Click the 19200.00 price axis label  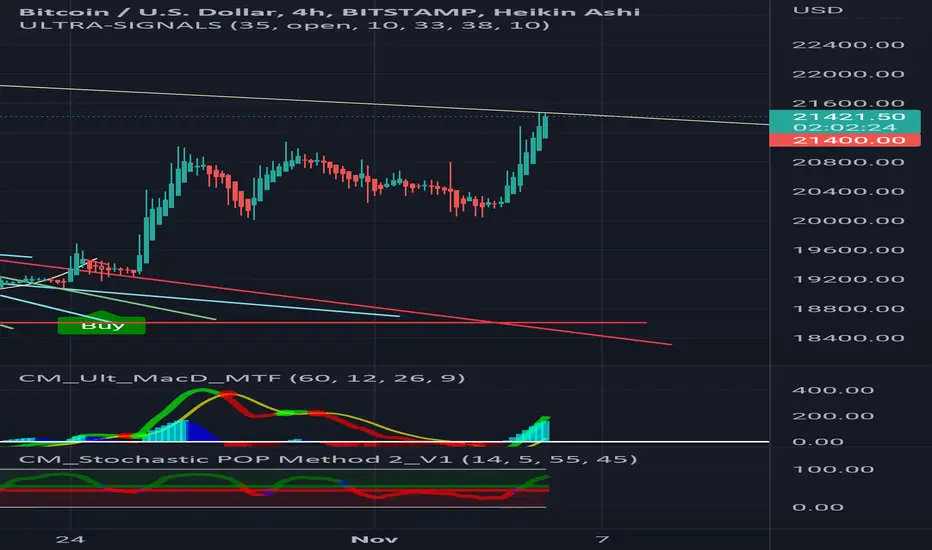(849, 279)
